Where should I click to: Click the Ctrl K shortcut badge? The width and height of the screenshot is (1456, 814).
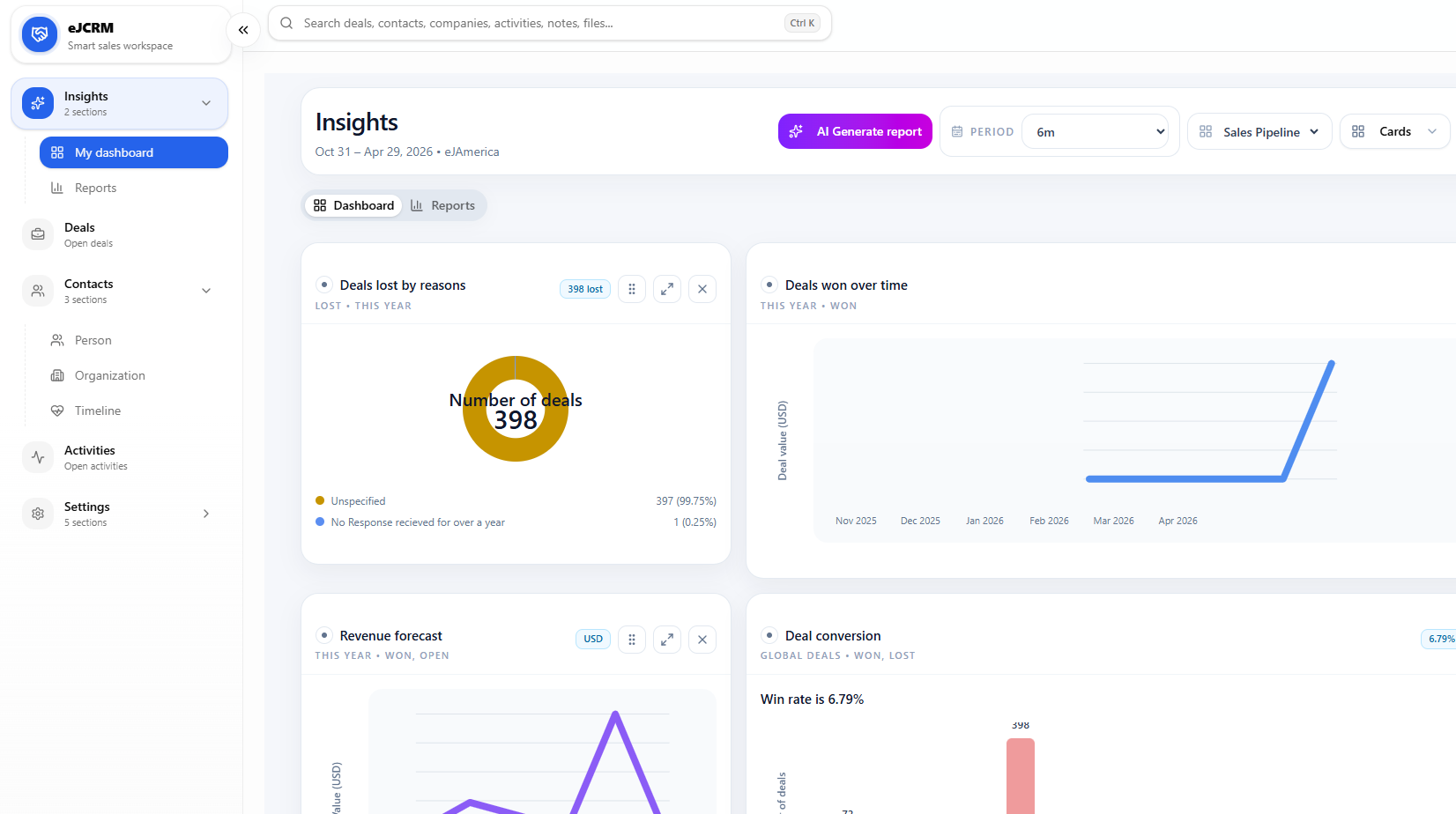pos(802,23)
